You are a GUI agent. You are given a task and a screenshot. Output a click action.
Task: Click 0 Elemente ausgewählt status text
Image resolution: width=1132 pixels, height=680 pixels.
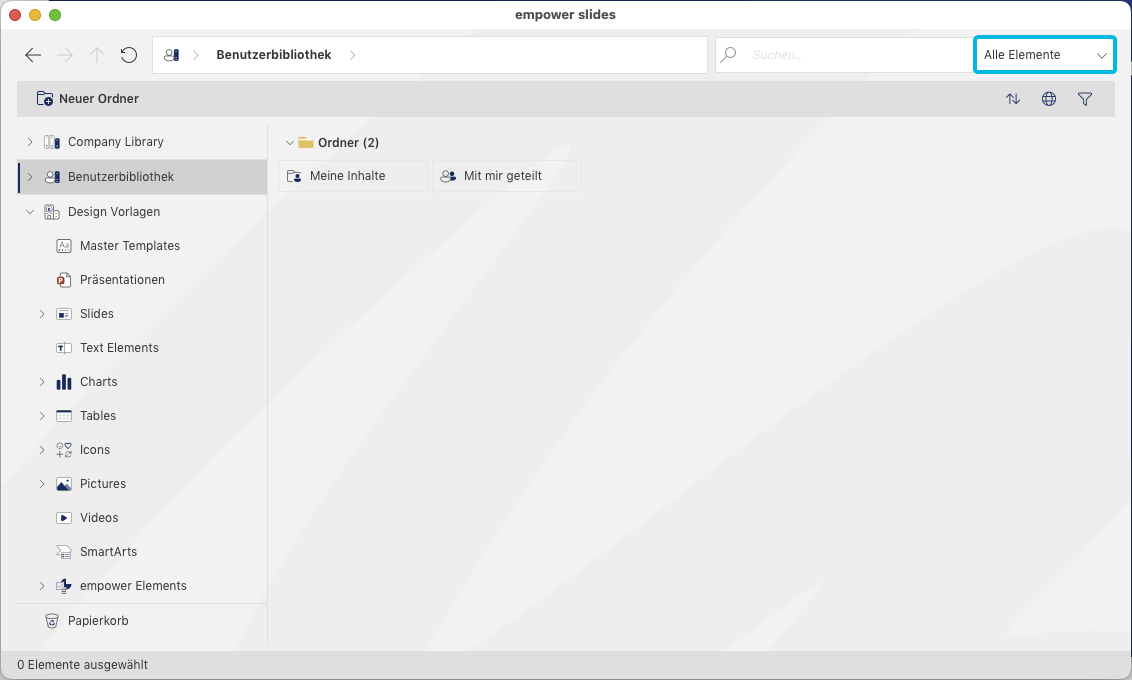(82, 665)
